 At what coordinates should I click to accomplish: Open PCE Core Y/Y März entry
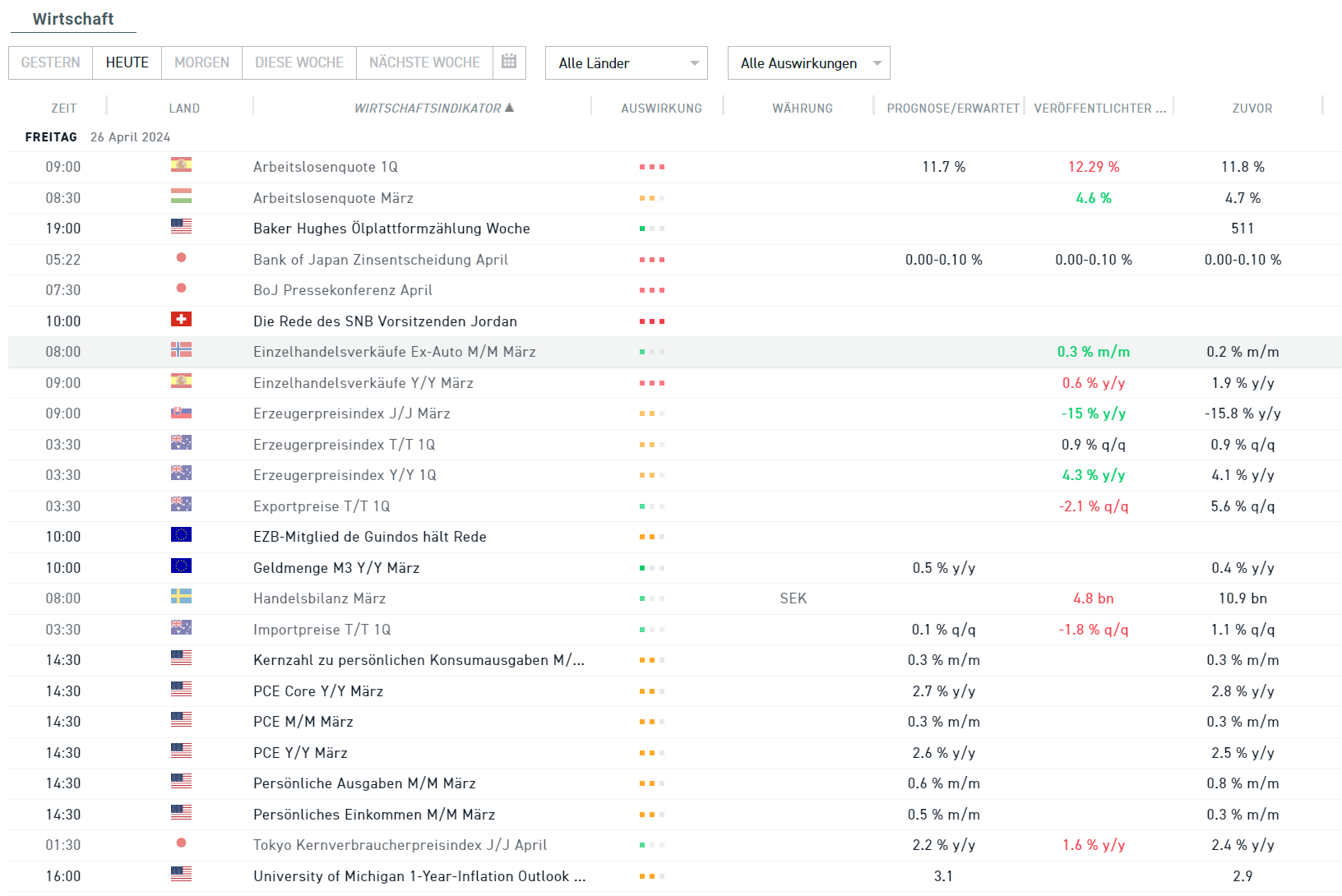[x=317, y=691]
